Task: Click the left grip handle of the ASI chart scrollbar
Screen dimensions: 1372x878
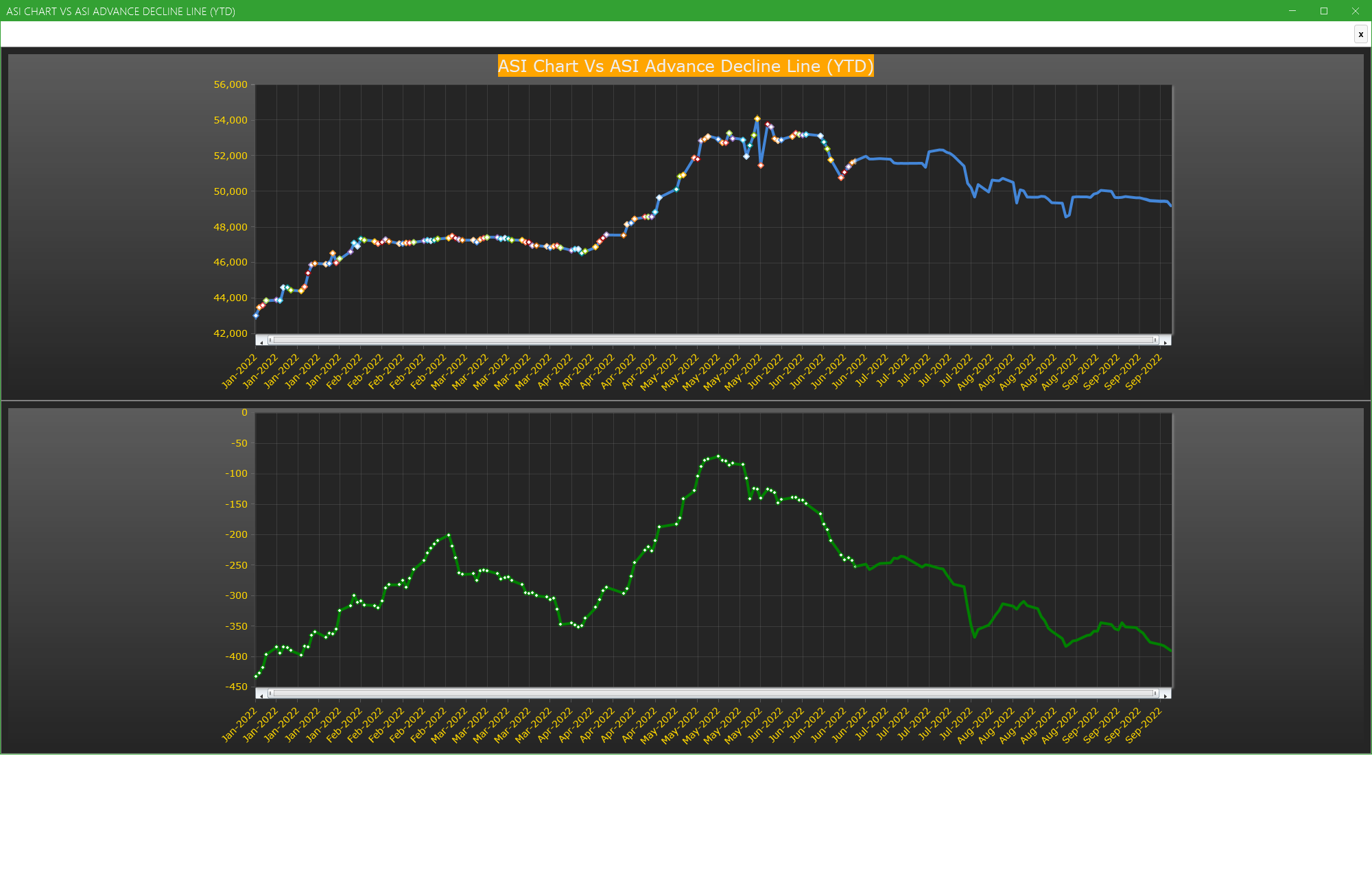Action: (270, 340)
